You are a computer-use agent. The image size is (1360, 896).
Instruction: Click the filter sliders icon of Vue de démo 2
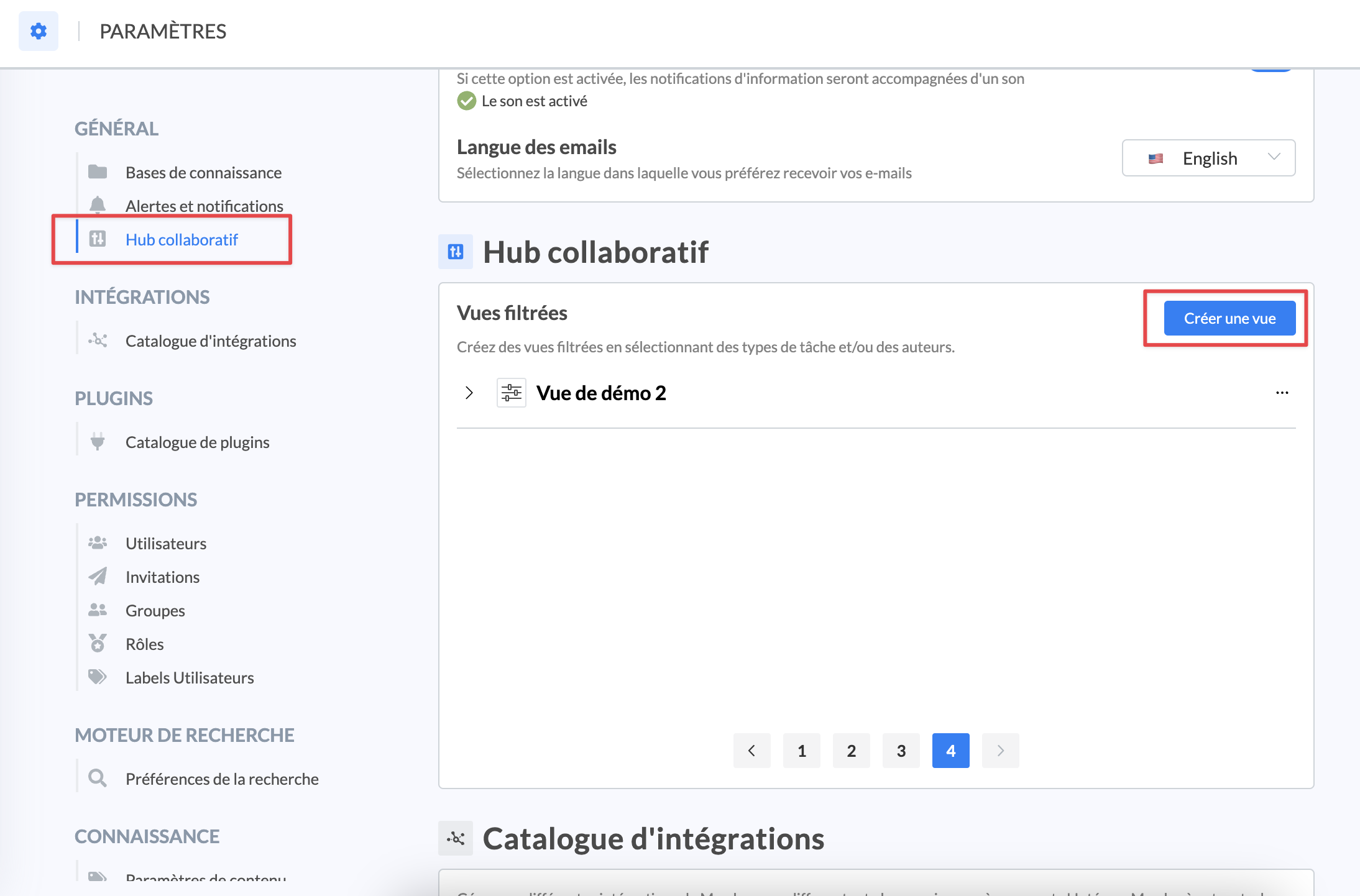pyautogui.click(x=511, y=393)
